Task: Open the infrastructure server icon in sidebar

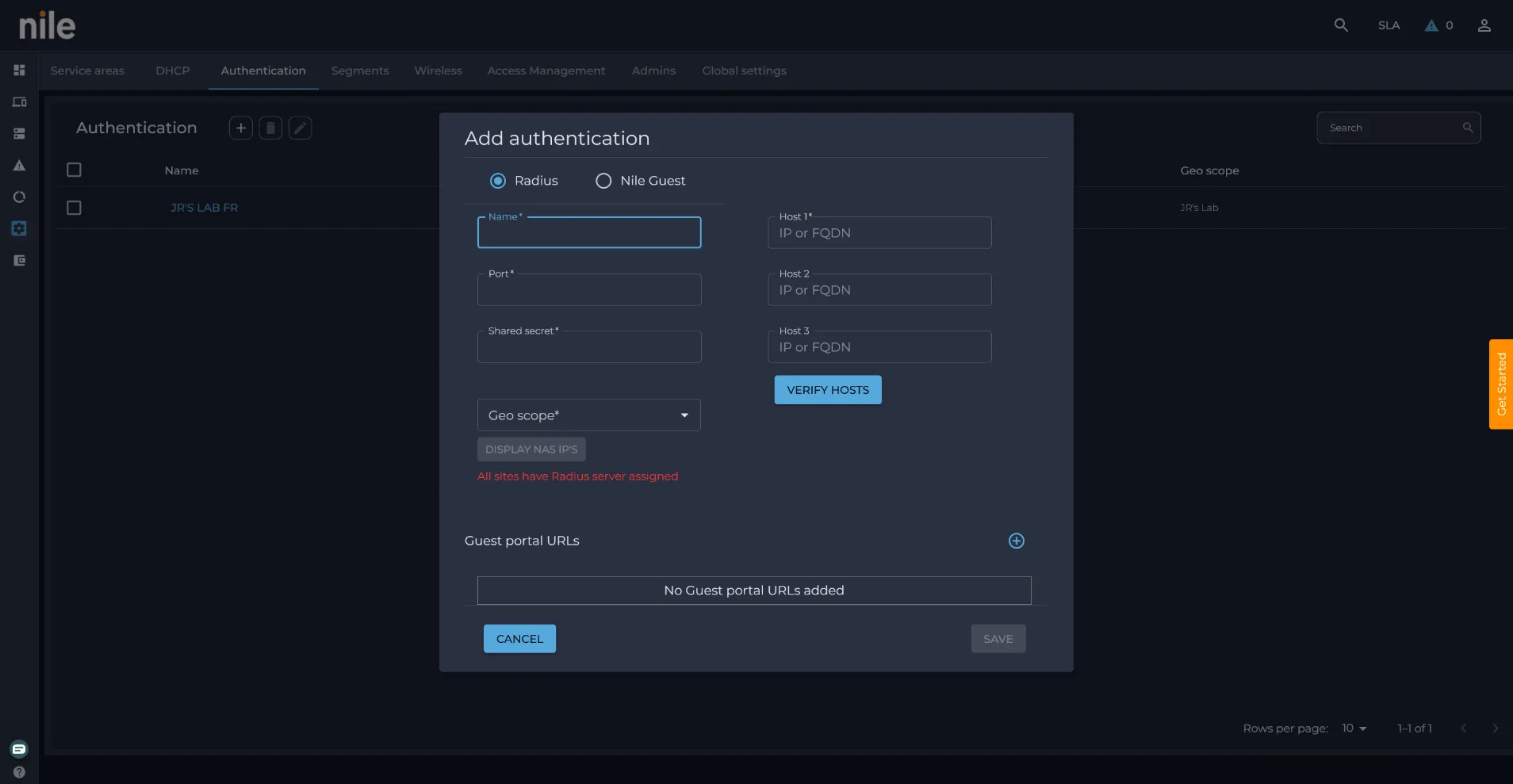Action: (19, 133)
